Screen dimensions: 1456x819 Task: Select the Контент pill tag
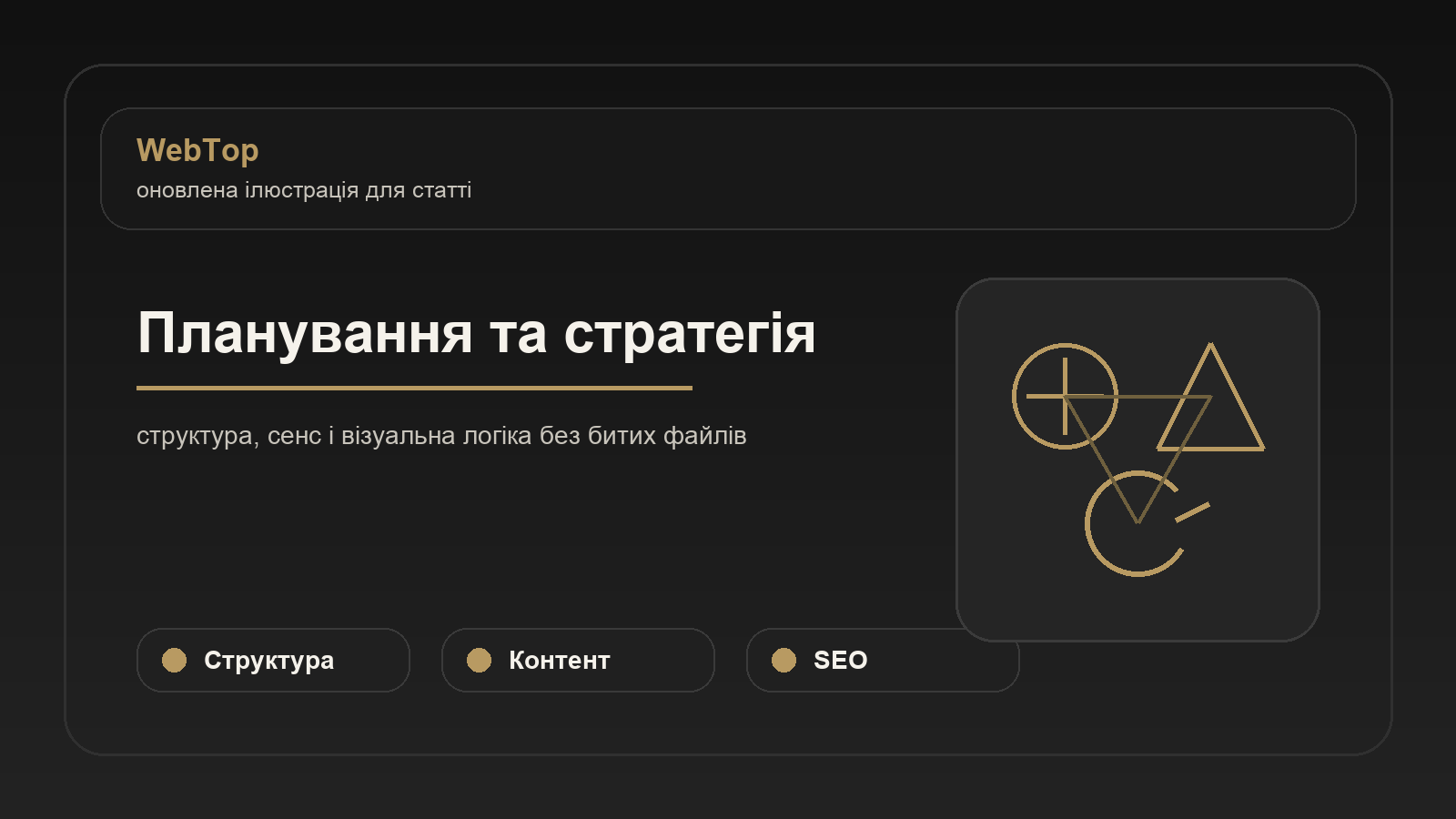coord(578,660)
